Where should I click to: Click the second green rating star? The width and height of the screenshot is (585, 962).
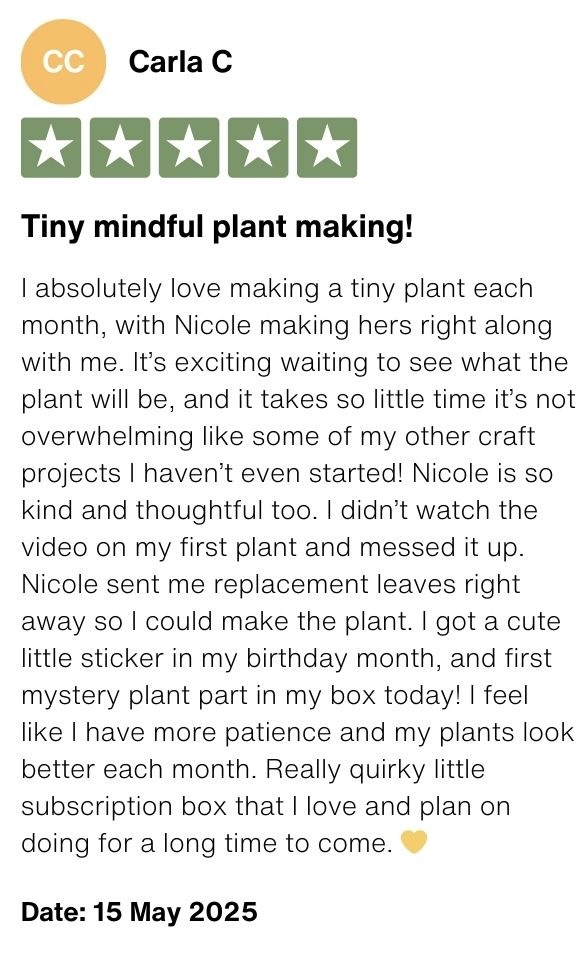click(x=120, y=148)
